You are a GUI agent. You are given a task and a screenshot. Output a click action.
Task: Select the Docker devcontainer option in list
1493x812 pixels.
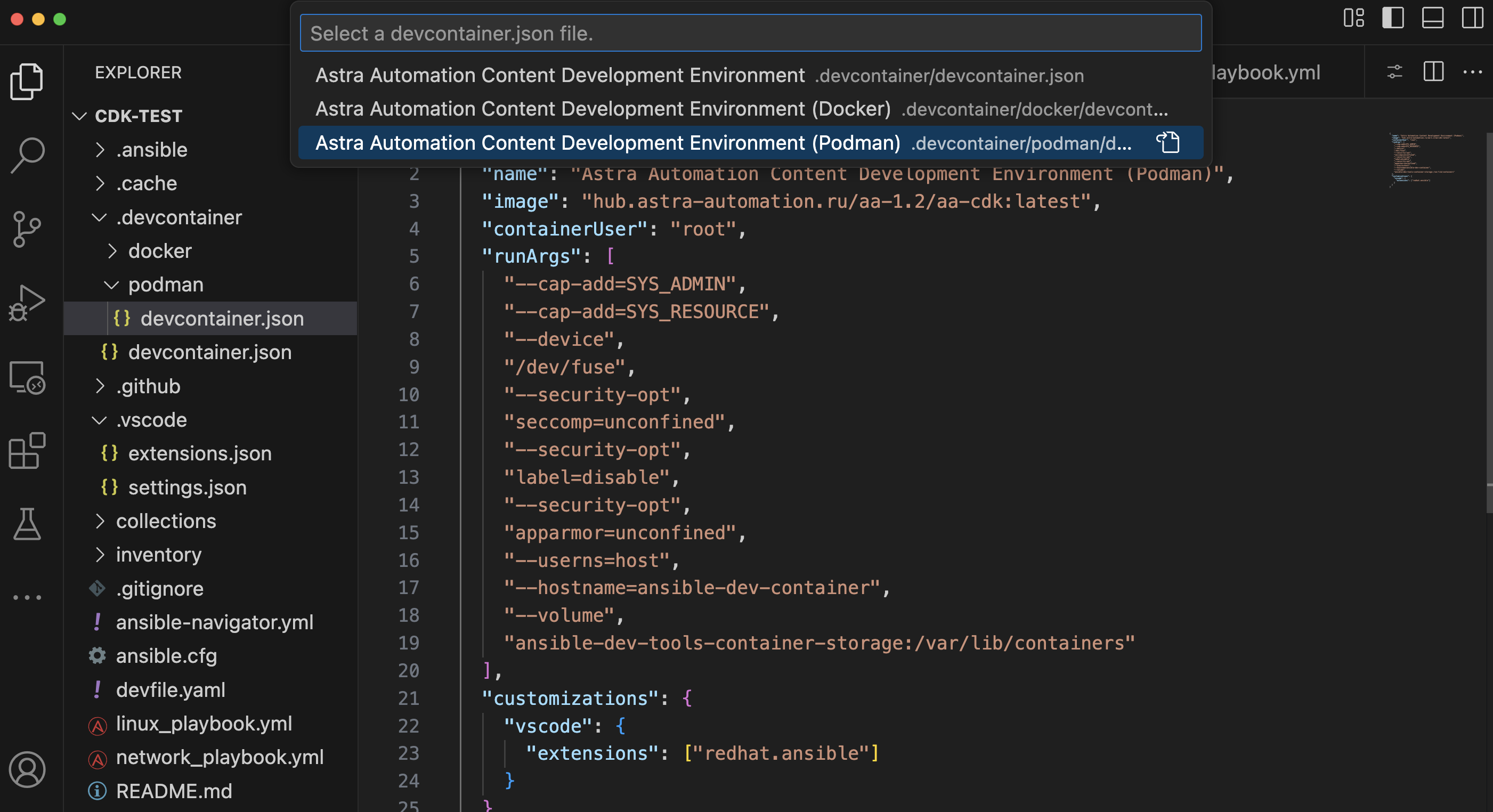(x=602, y=109)
